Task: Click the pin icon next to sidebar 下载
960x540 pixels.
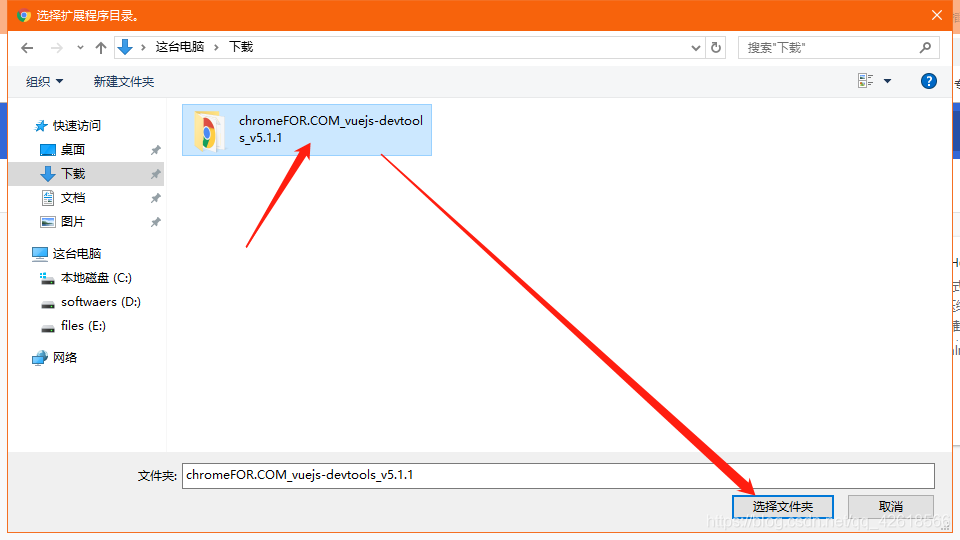Action: (x=156, y=174)
